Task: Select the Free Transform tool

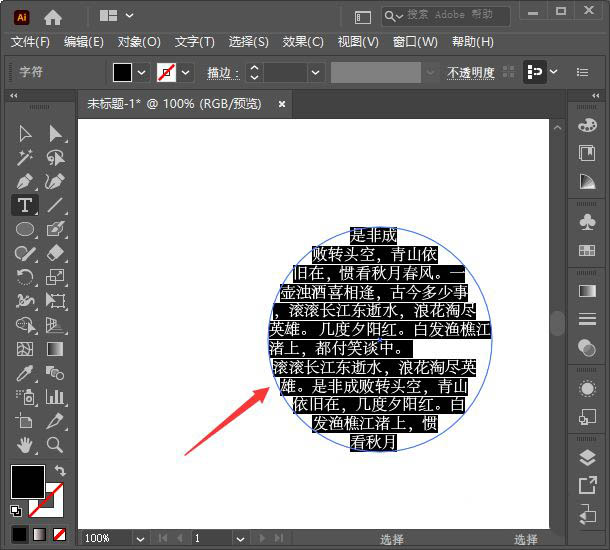Action: click(x=56, y=301)
